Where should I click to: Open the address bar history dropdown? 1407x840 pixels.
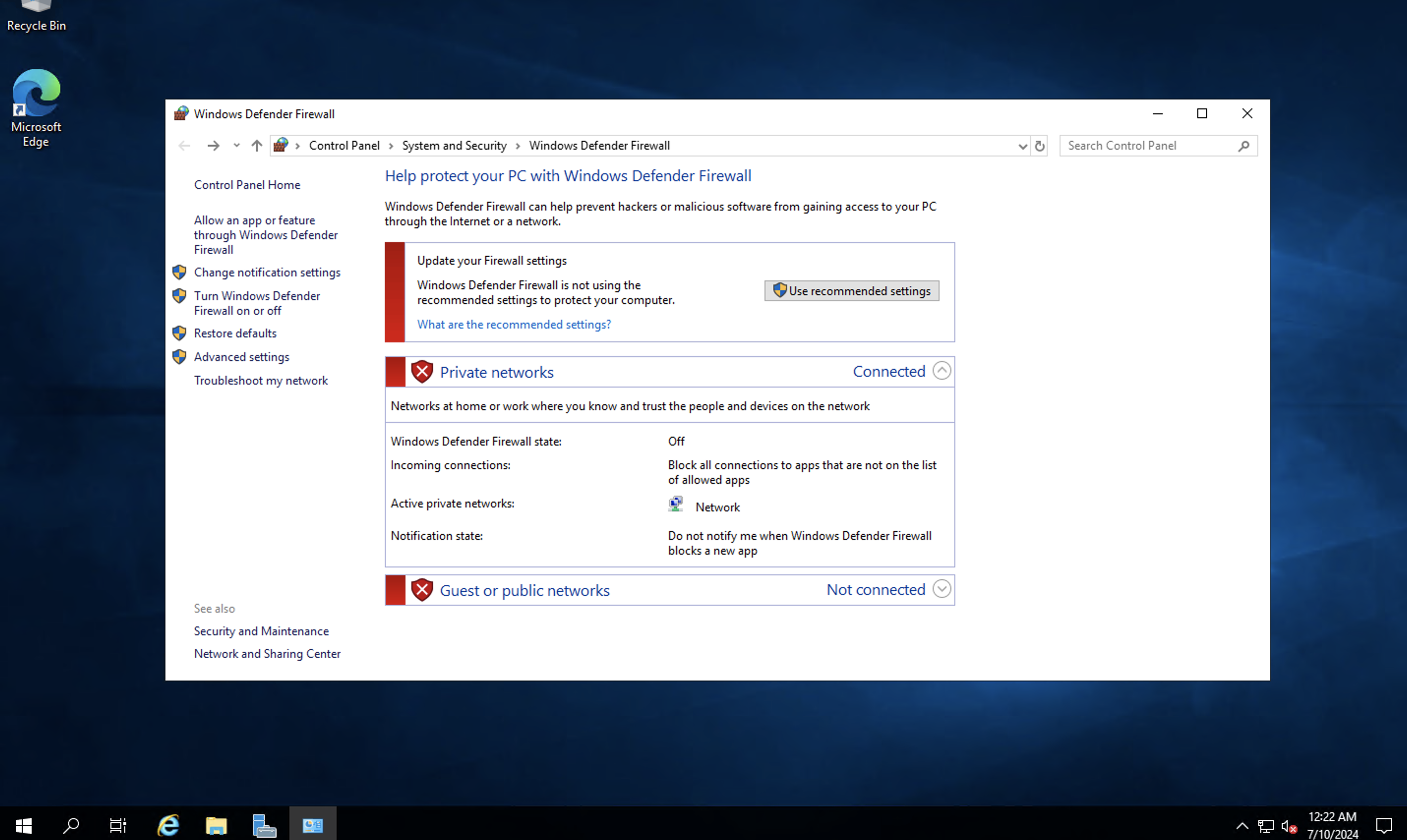point(1022,146)
